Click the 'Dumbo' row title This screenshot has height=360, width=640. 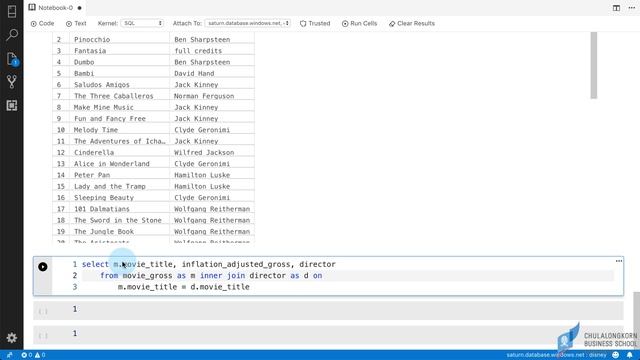pyautogui.click(x=84, y=62)
